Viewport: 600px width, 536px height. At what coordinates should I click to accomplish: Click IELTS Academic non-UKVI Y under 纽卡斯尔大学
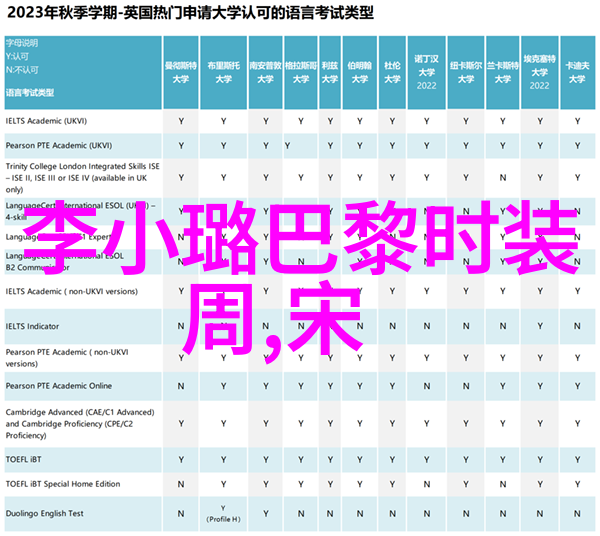pos(466,292)
